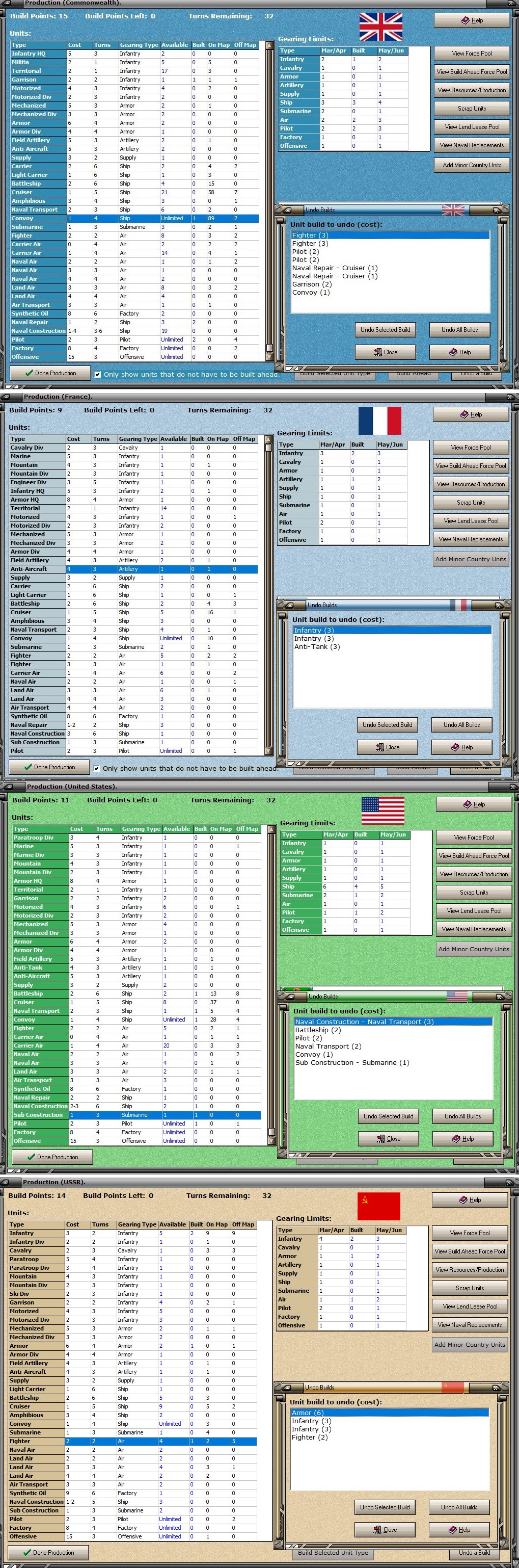Open View Naval Replacements in France window
The height and width of the screenshot is (1568, 519).
click(x=470, y=539)
